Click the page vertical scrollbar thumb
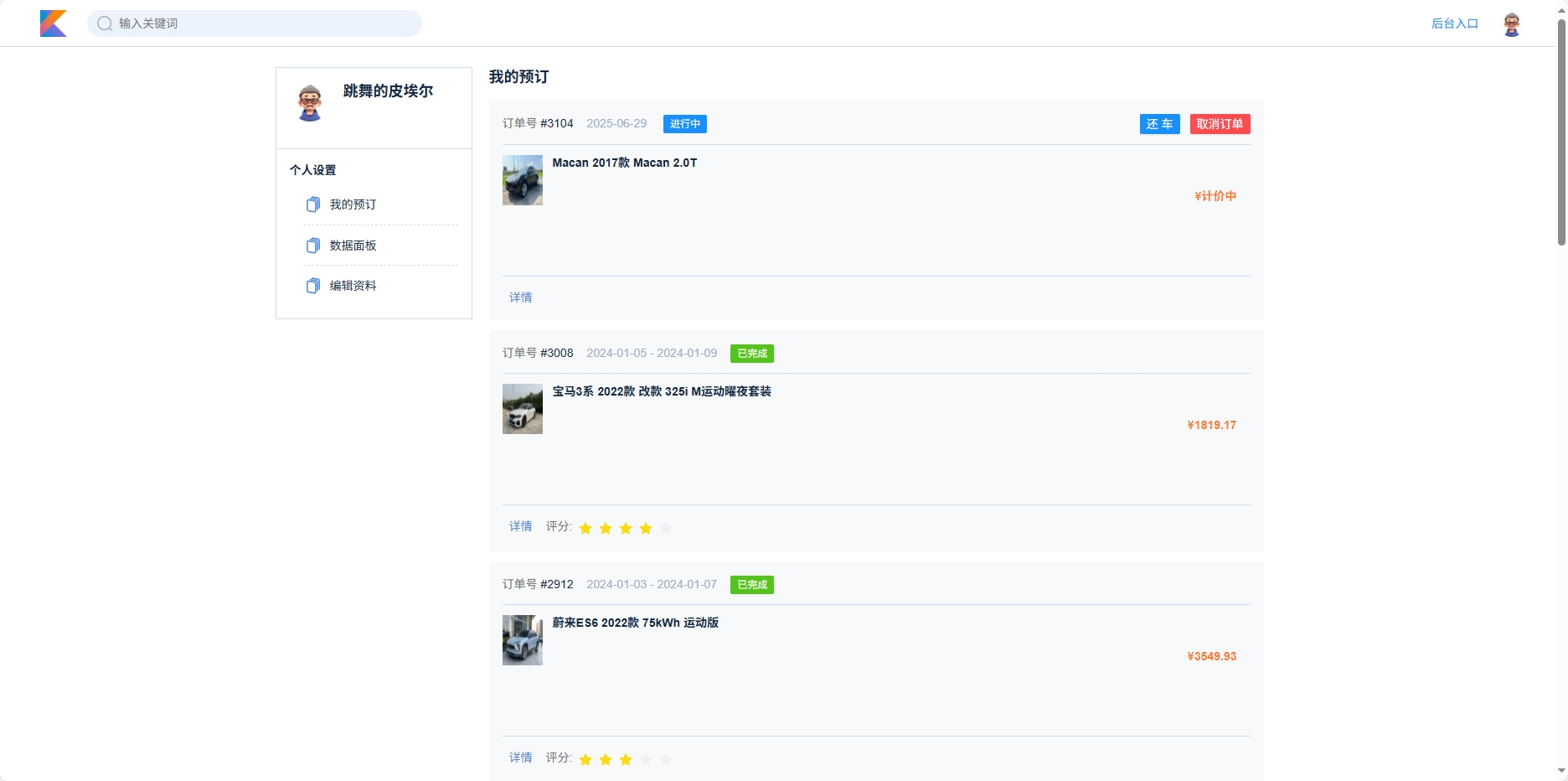Screen dimensions: 1568x781 [1561, 132]
